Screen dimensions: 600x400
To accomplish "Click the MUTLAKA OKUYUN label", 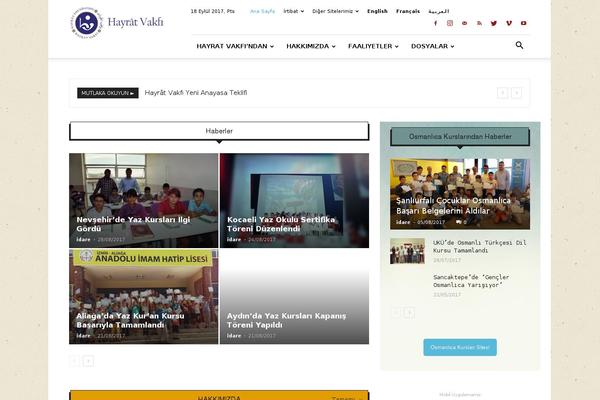I will coord(108,93).
